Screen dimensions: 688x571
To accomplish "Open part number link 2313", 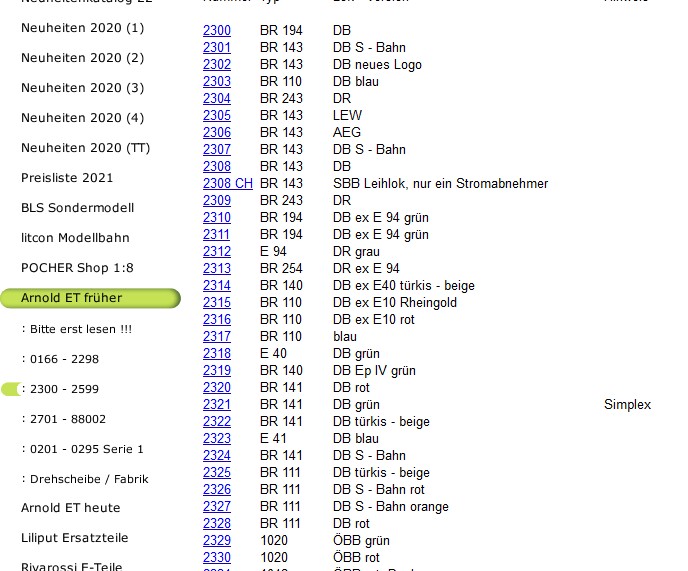I will pyautogui.click(x=217, y=269).
